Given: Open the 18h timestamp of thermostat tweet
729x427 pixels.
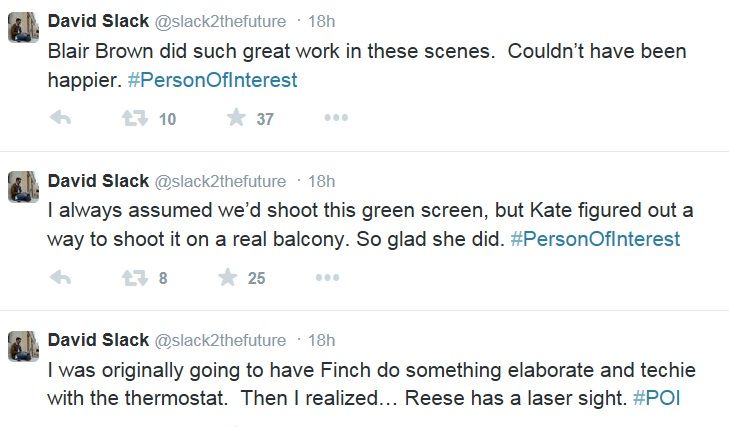Looking at the screenshot, I should click(321, 341).
